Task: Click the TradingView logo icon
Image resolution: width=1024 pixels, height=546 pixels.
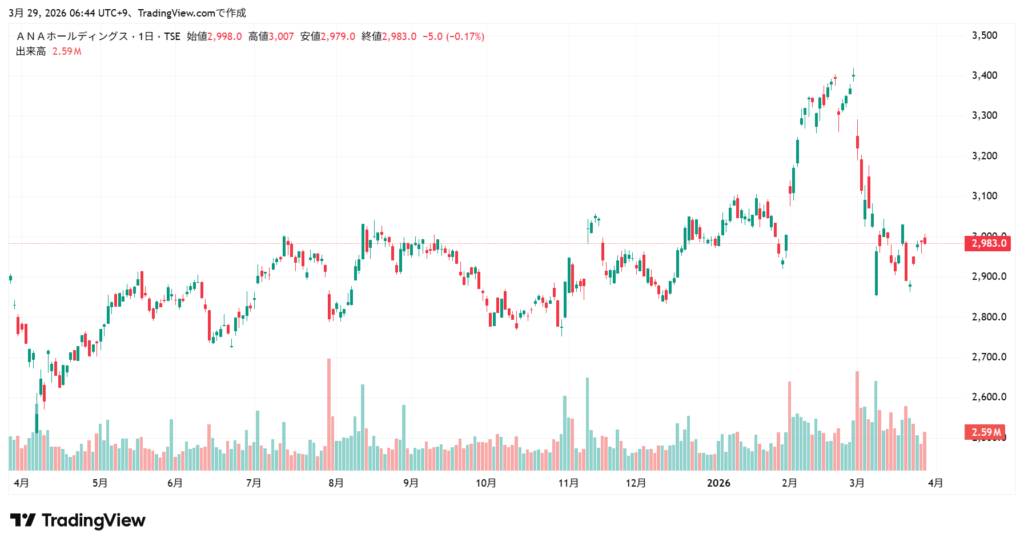Action: coord(22,521)
